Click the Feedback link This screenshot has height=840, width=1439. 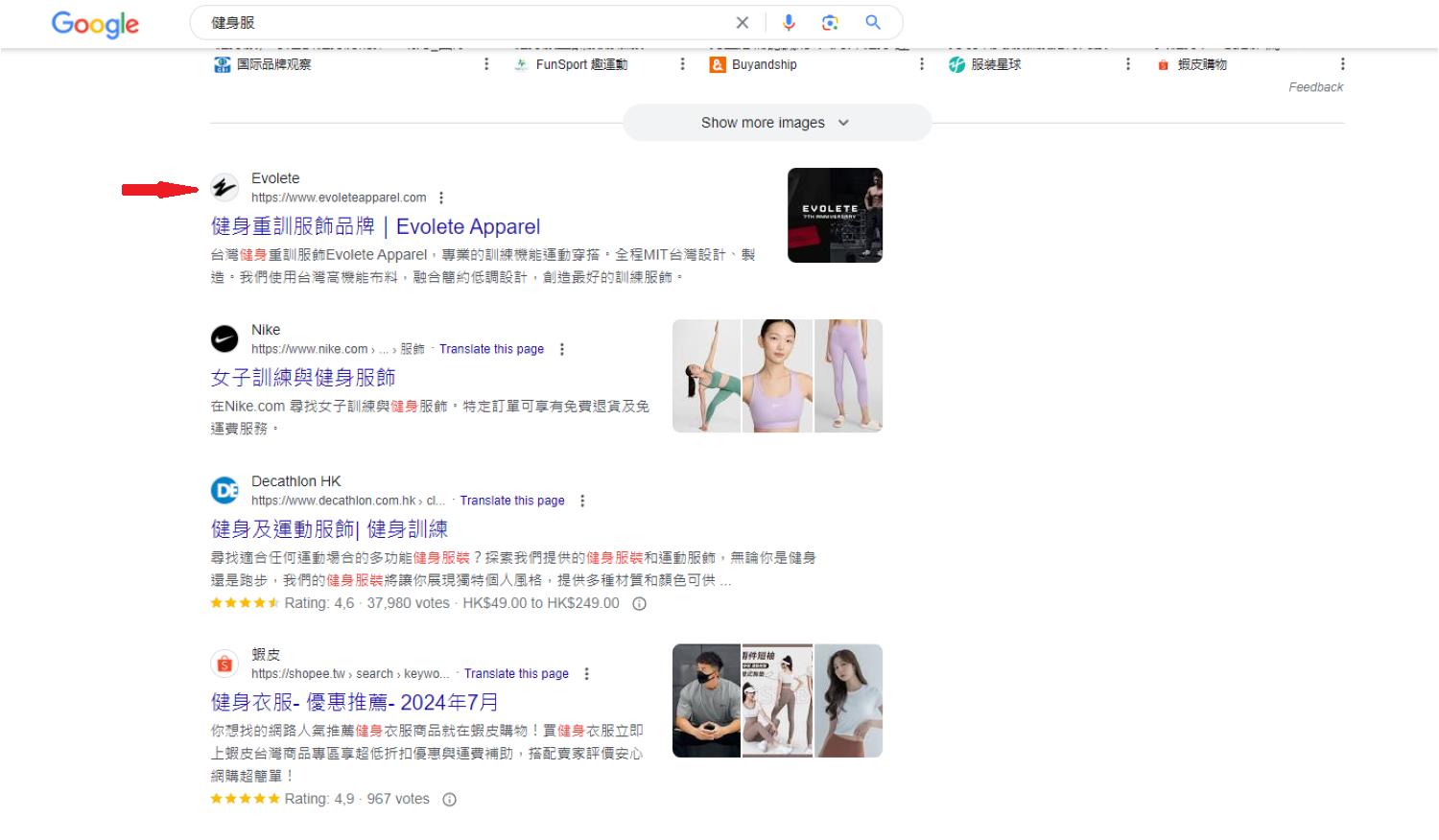click(1316, 86)
